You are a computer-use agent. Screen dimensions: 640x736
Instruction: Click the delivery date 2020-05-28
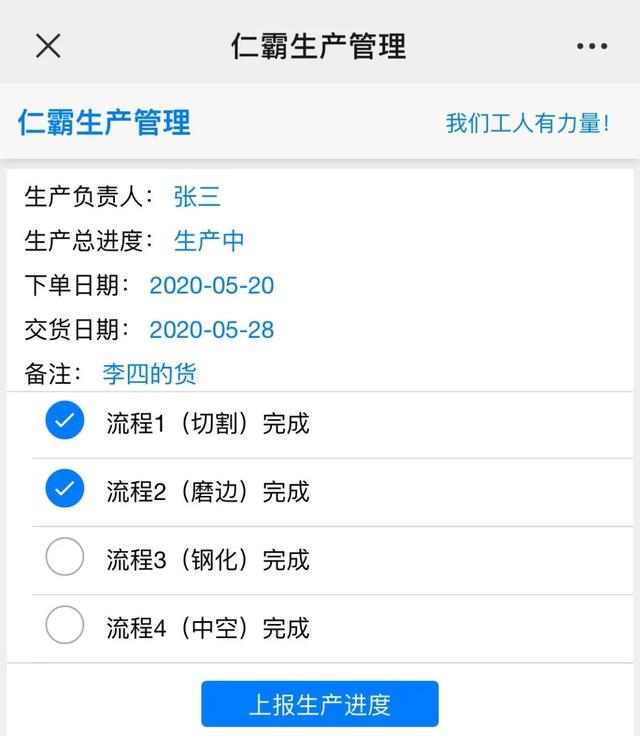click(212, 330)
